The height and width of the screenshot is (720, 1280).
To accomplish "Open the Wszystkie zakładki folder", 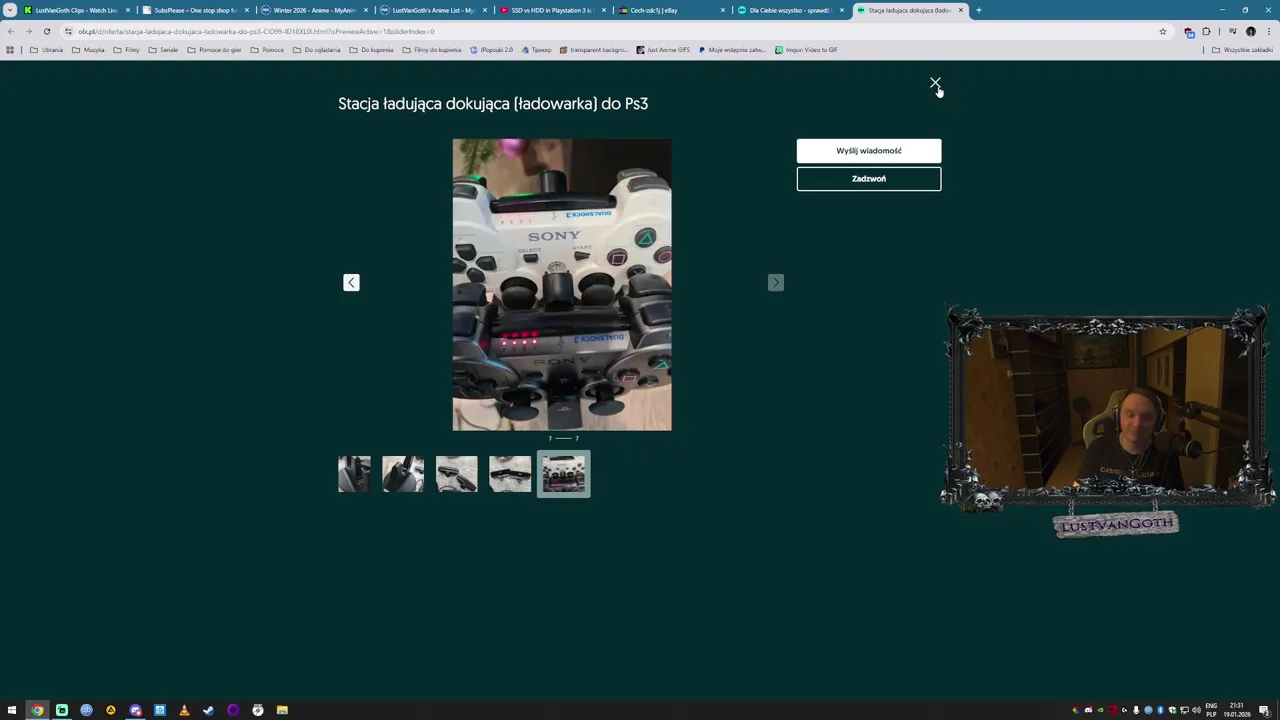I will coord(1242,50).
